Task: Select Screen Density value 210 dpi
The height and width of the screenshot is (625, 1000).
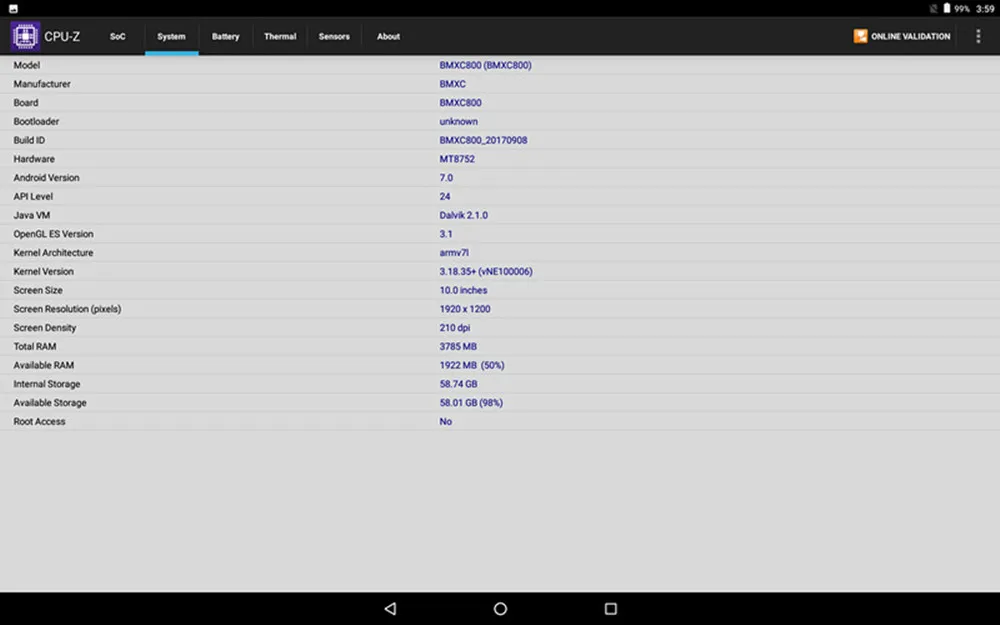Action: pyautogui.click(x=455, y=328)
